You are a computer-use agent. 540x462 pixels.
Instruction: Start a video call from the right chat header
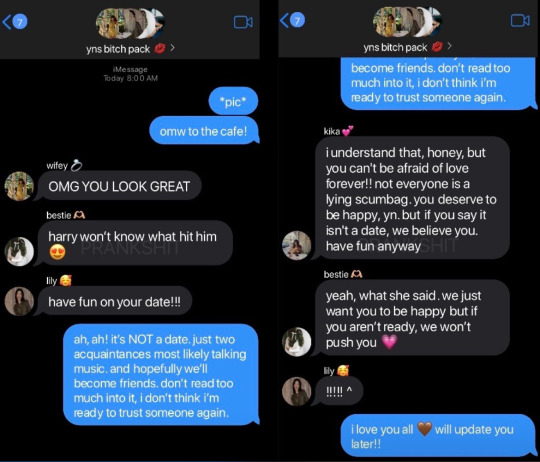pos(520,20)
